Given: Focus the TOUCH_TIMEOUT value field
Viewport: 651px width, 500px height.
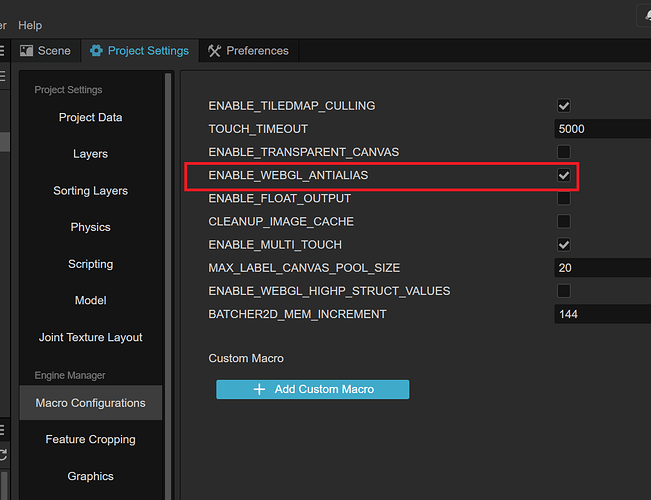Looking at the screenshot, I should [x=602, y=129].
